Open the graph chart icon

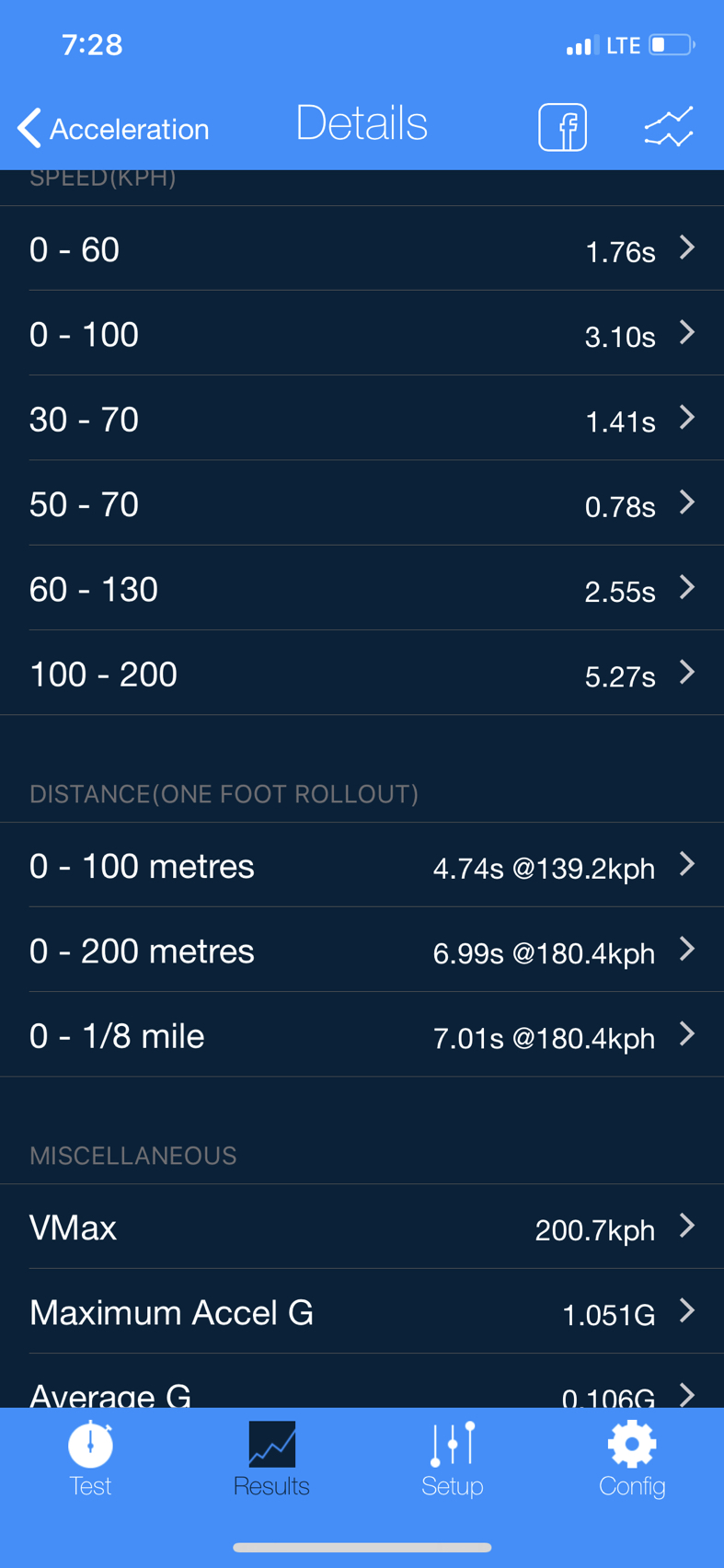[669, 127]
